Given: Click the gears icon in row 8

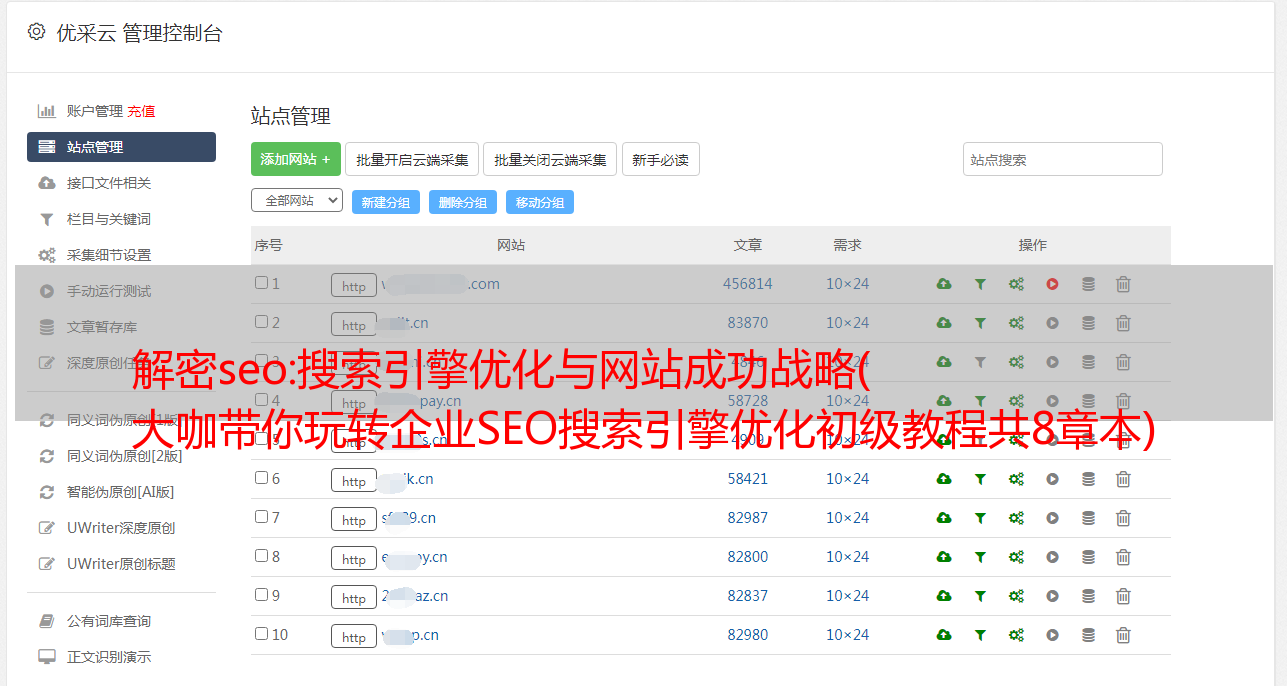Looking at the screenshot, I should [1016, 557].
